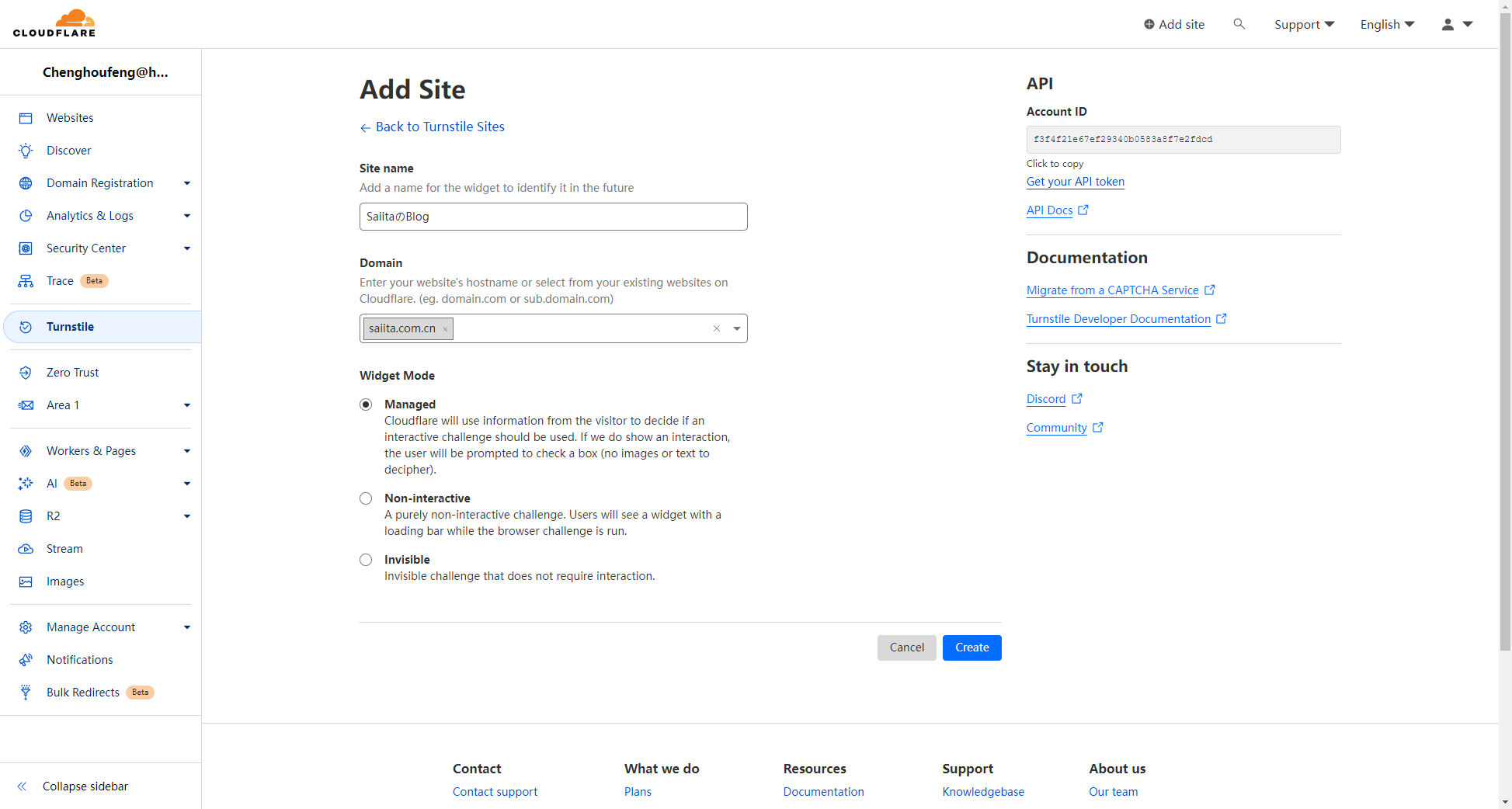
Task: Click the search magnifier icon in header
Action: point(1239,24)
